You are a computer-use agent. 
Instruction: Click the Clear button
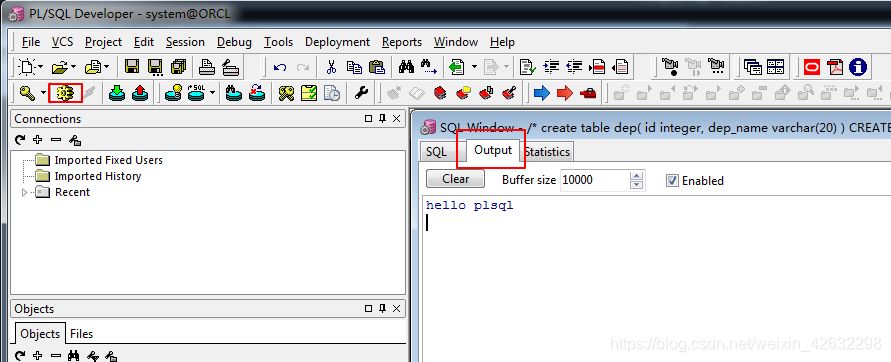tap(456, 179)
